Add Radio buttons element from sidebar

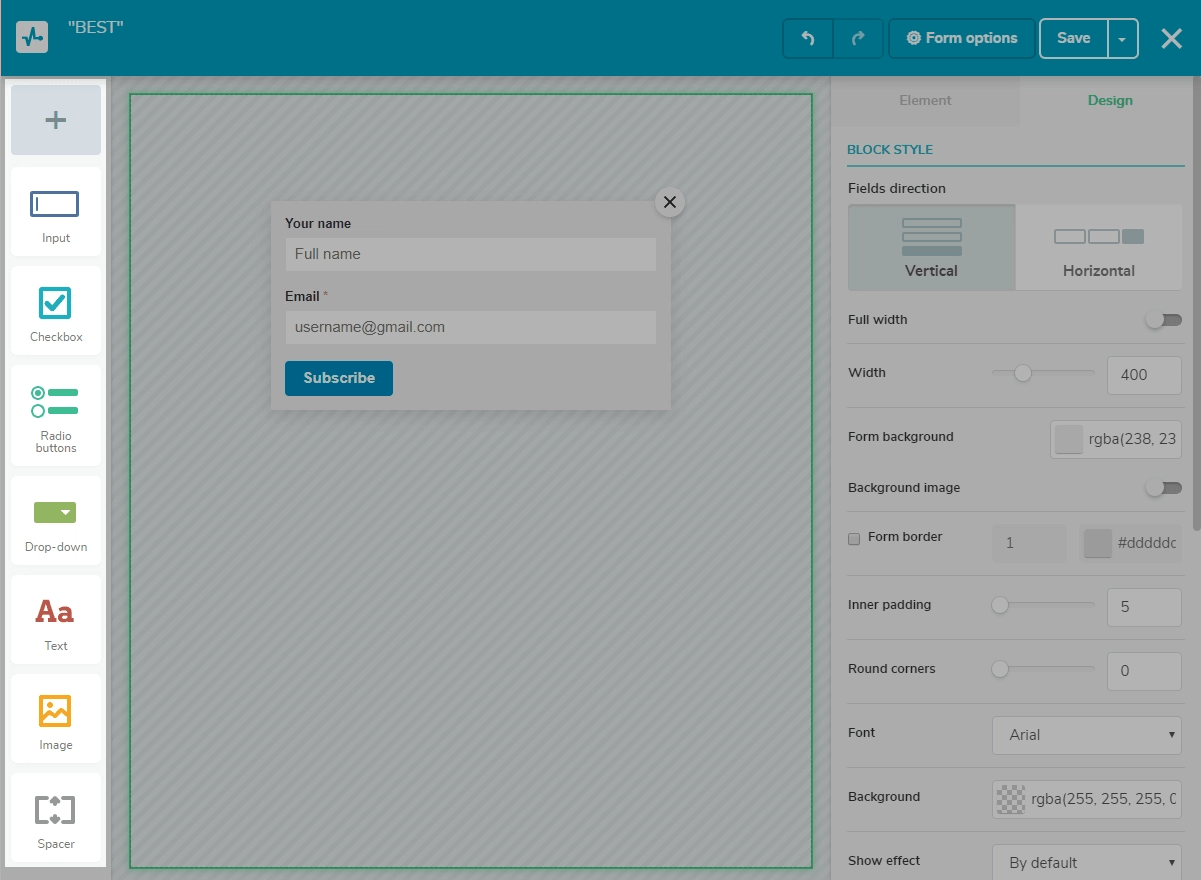(56, 416)
